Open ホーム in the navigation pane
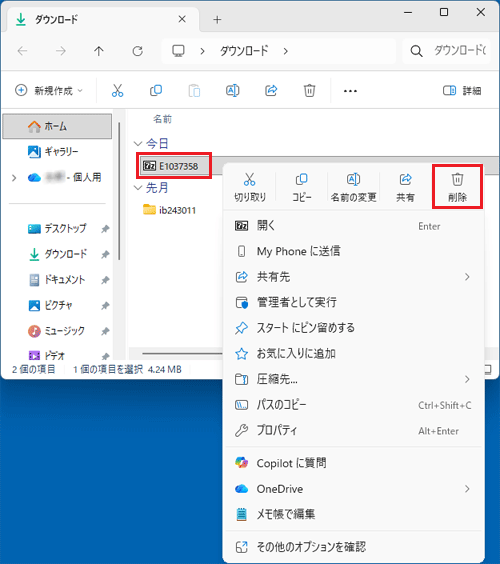Screen dimensions: 500x564 pos(57,126)
